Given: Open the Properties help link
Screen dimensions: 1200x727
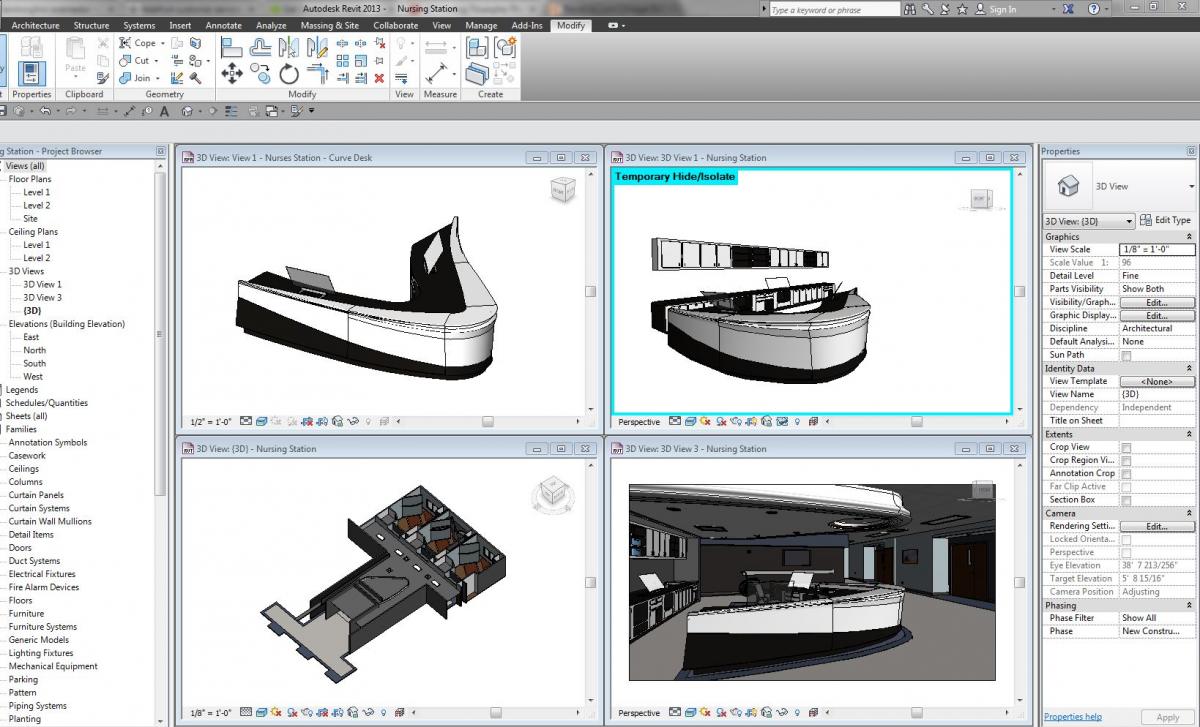Looking at the screenshot, I should [1072, 716].
